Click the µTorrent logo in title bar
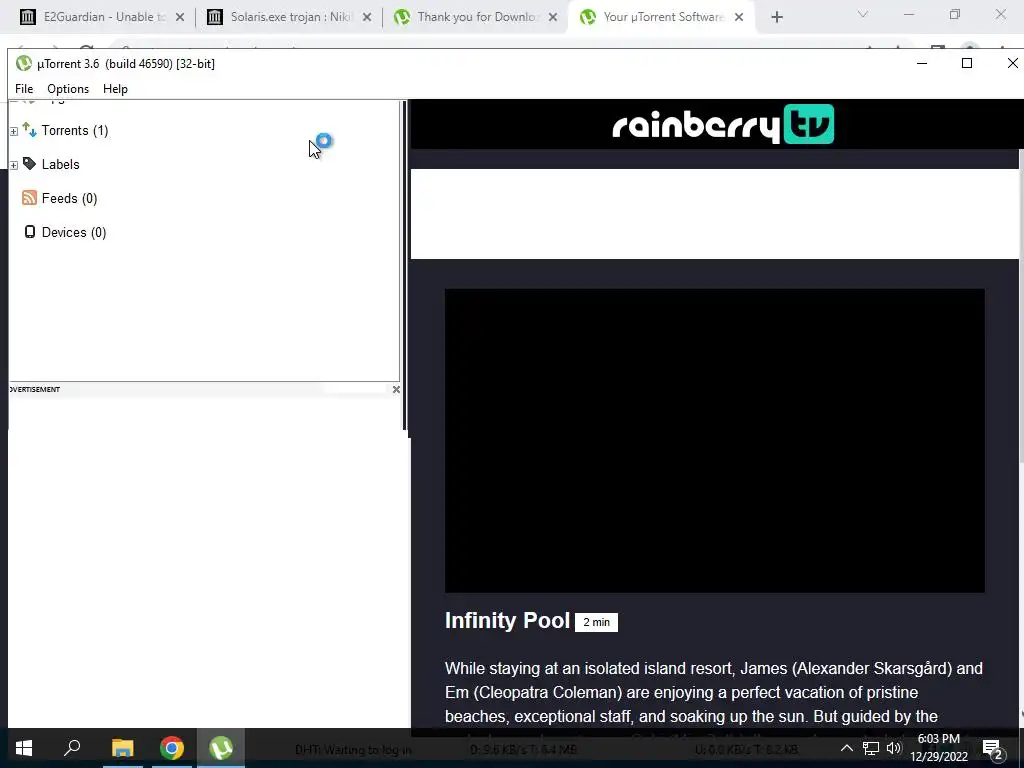1024x768 pixels. (24, 63)
